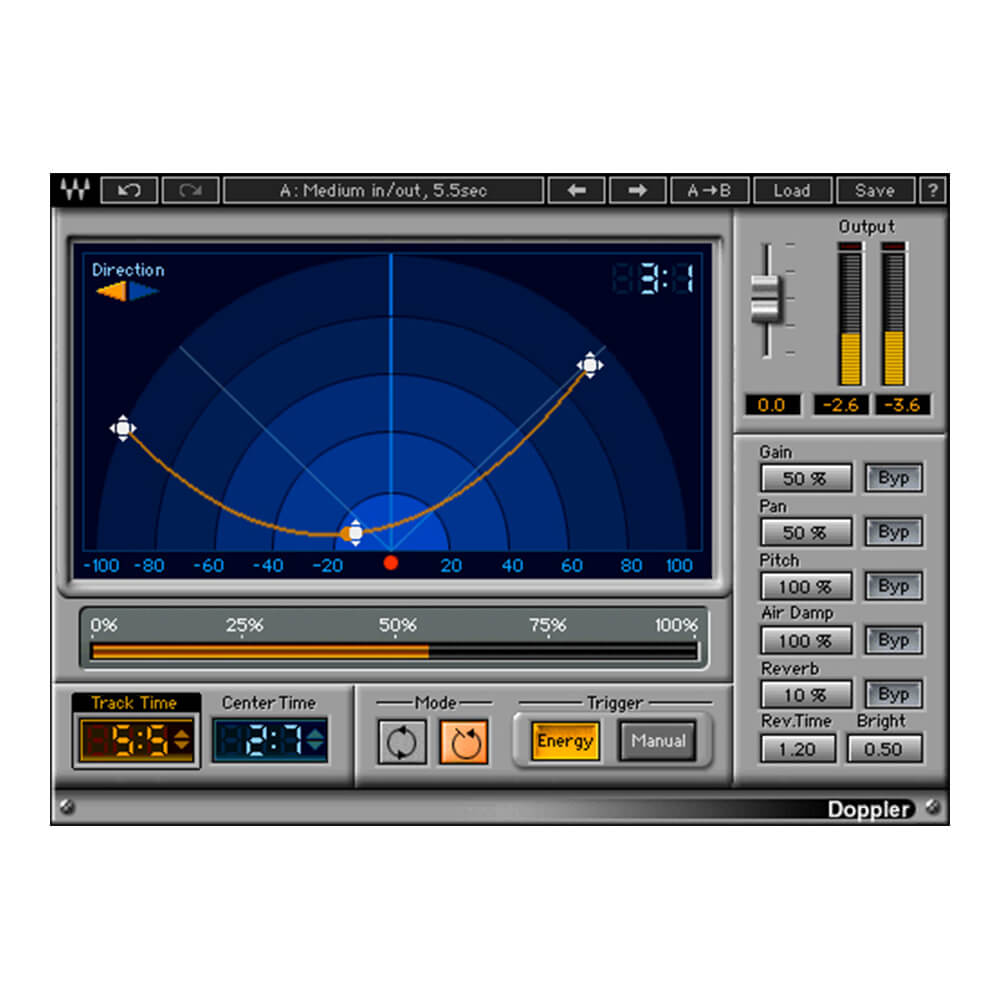Click the Gain 50 % value field
The image size is (1000, 1000).
click(x=806, y=478)
